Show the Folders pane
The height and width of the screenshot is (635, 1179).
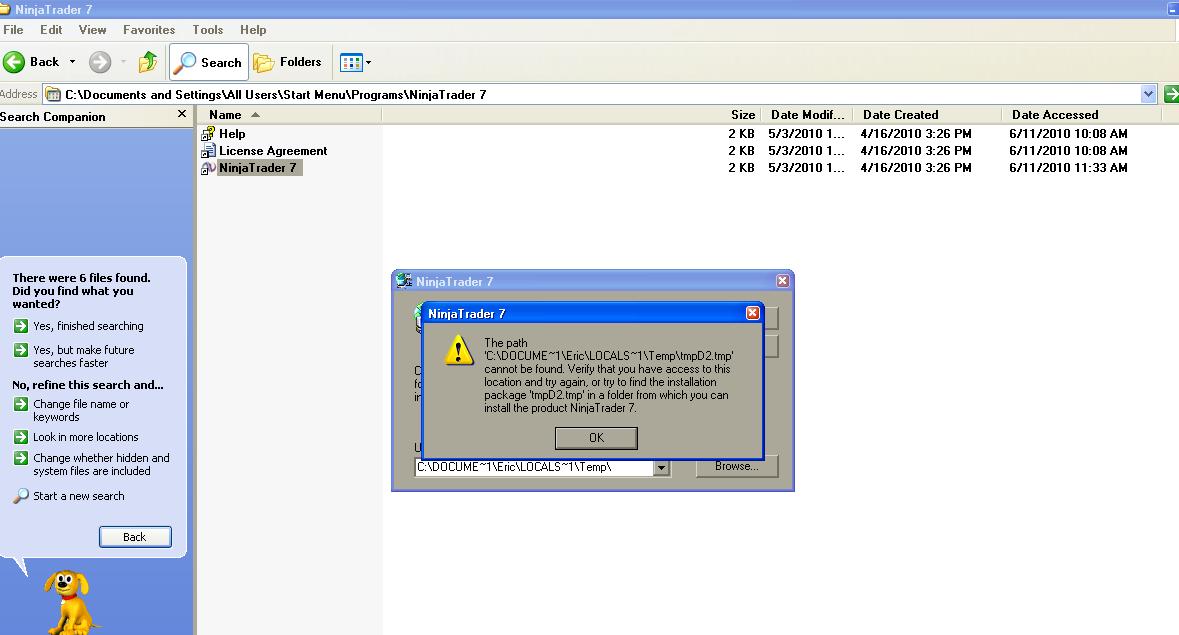pos(287,62)
